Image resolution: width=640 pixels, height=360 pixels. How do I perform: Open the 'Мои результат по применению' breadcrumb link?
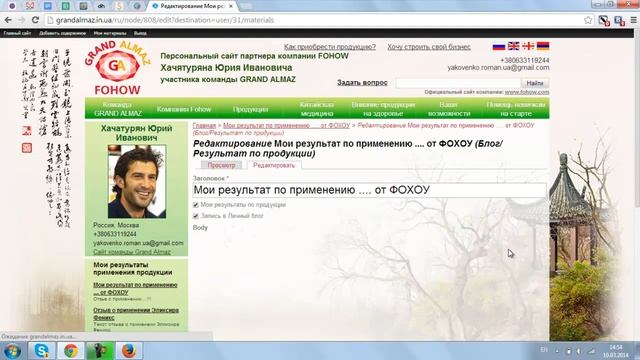(x=287, y=125)
